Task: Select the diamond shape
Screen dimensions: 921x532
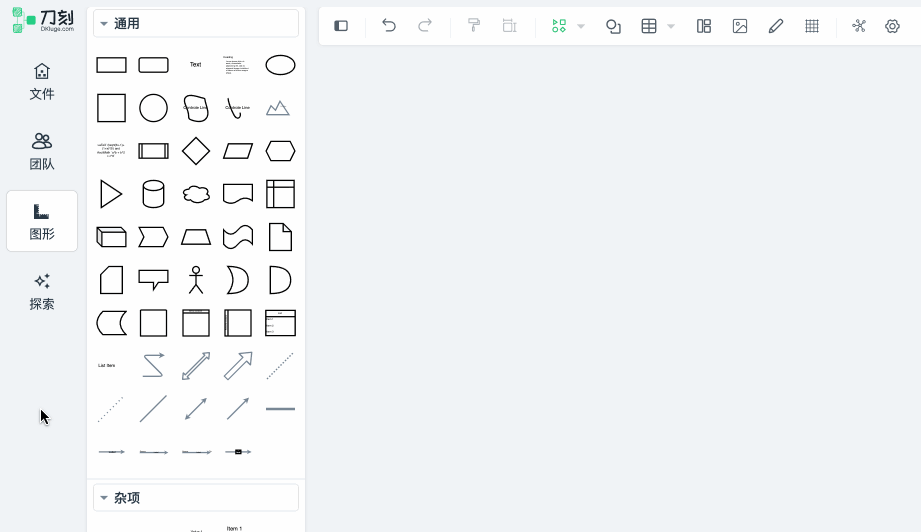Action: point(196,151)
